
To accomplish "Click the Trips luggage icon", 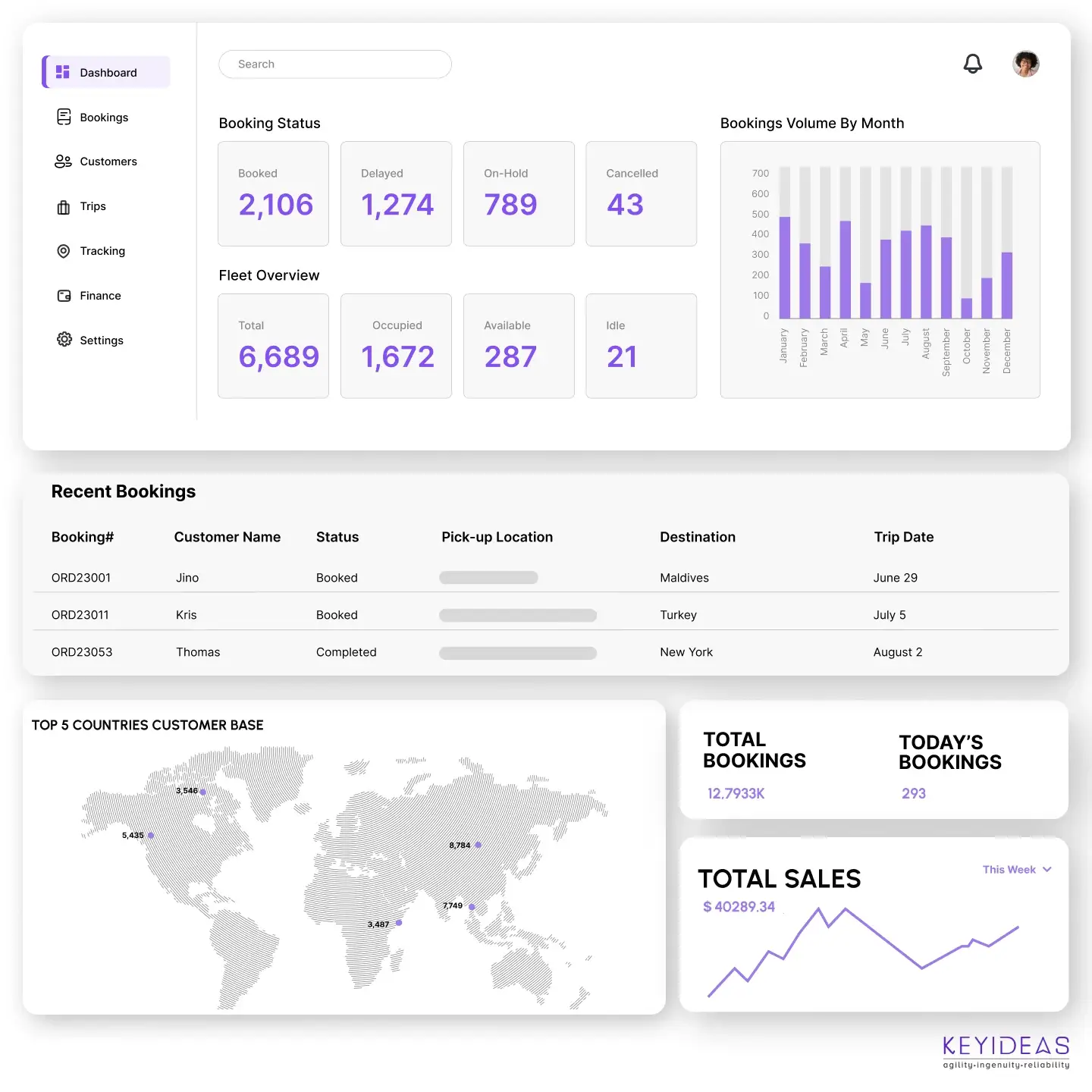I will 64,207.
